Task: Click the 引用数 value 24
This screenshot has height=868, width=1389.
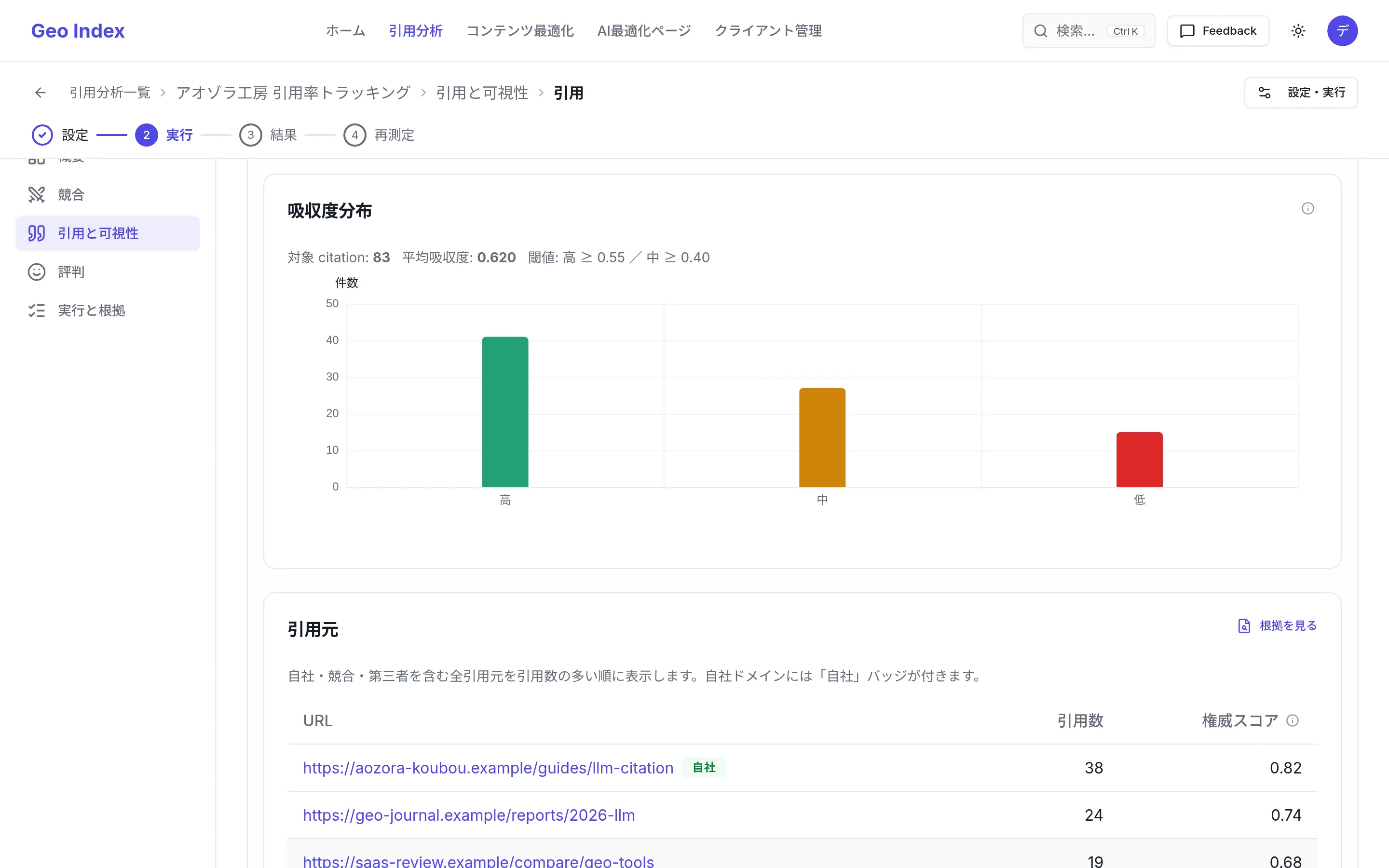Action: click(x=1093, y=814)
